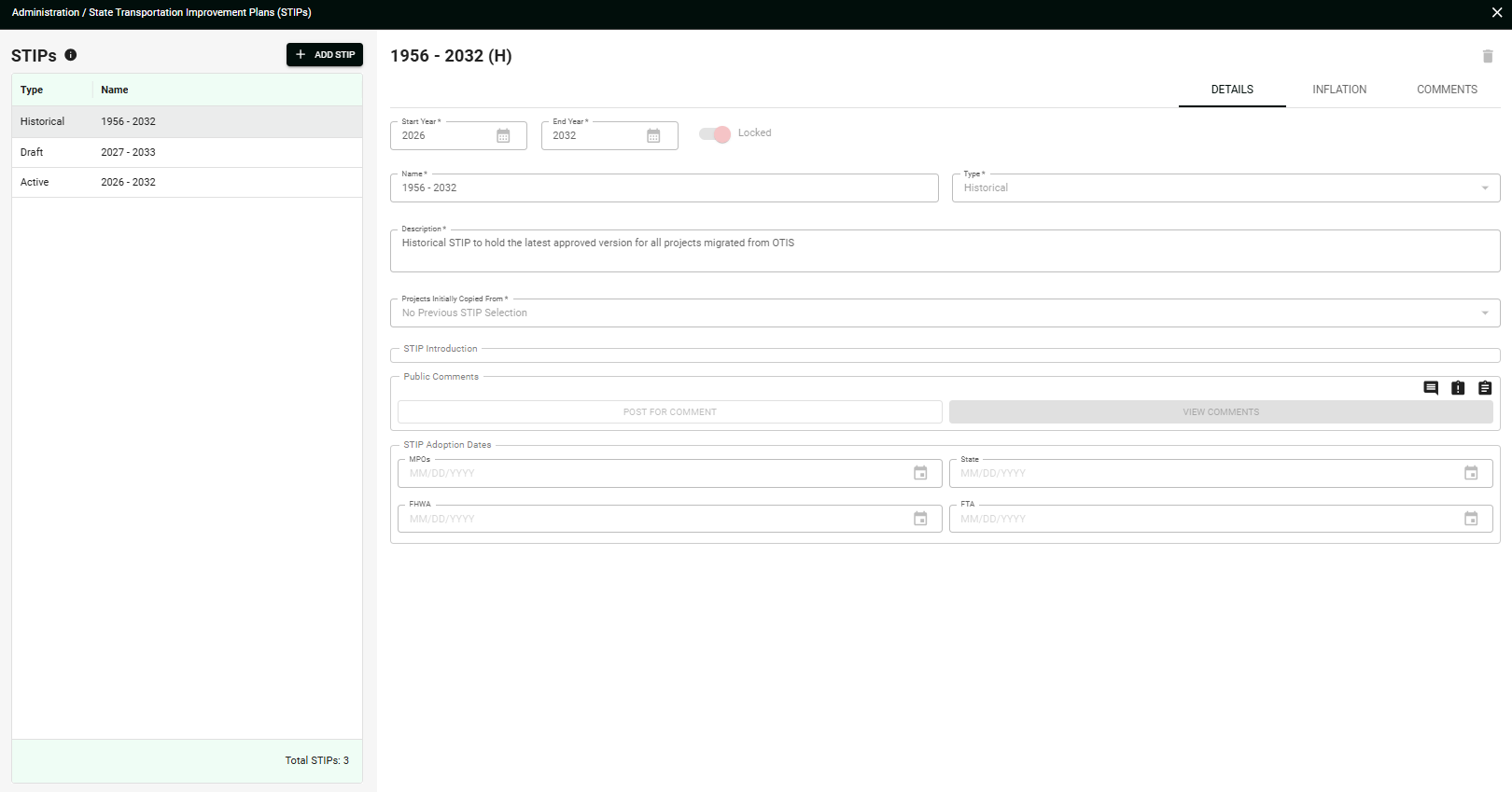Viewport: 1512px width, 792px height.
Task: Open the Start Year calendar picker
Action: 503,136
